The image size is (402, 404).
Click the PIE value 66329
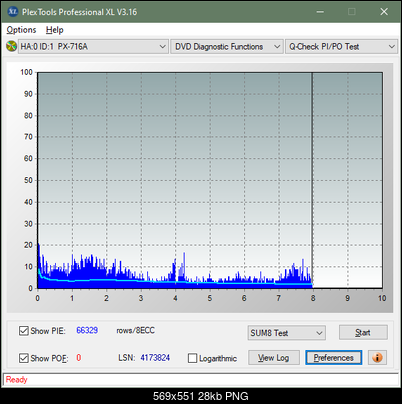[x=87, y=330]
